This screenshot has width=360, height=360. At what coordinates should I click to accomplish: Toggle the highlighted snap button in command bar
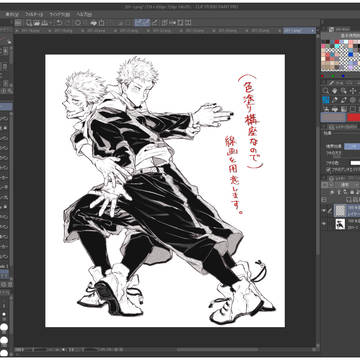142,23
